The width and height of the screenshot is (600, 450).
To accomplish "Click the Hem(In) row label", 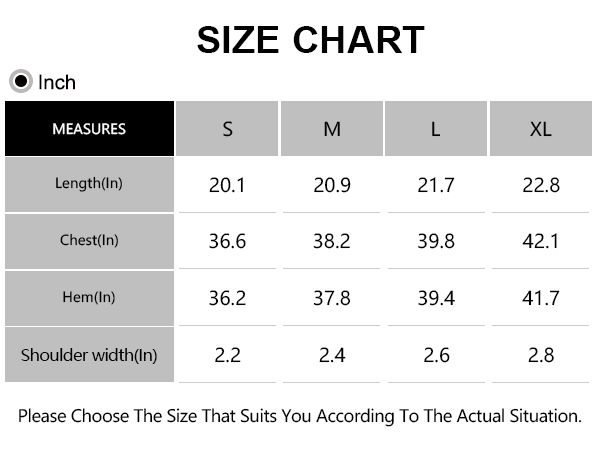I will 90,298.
